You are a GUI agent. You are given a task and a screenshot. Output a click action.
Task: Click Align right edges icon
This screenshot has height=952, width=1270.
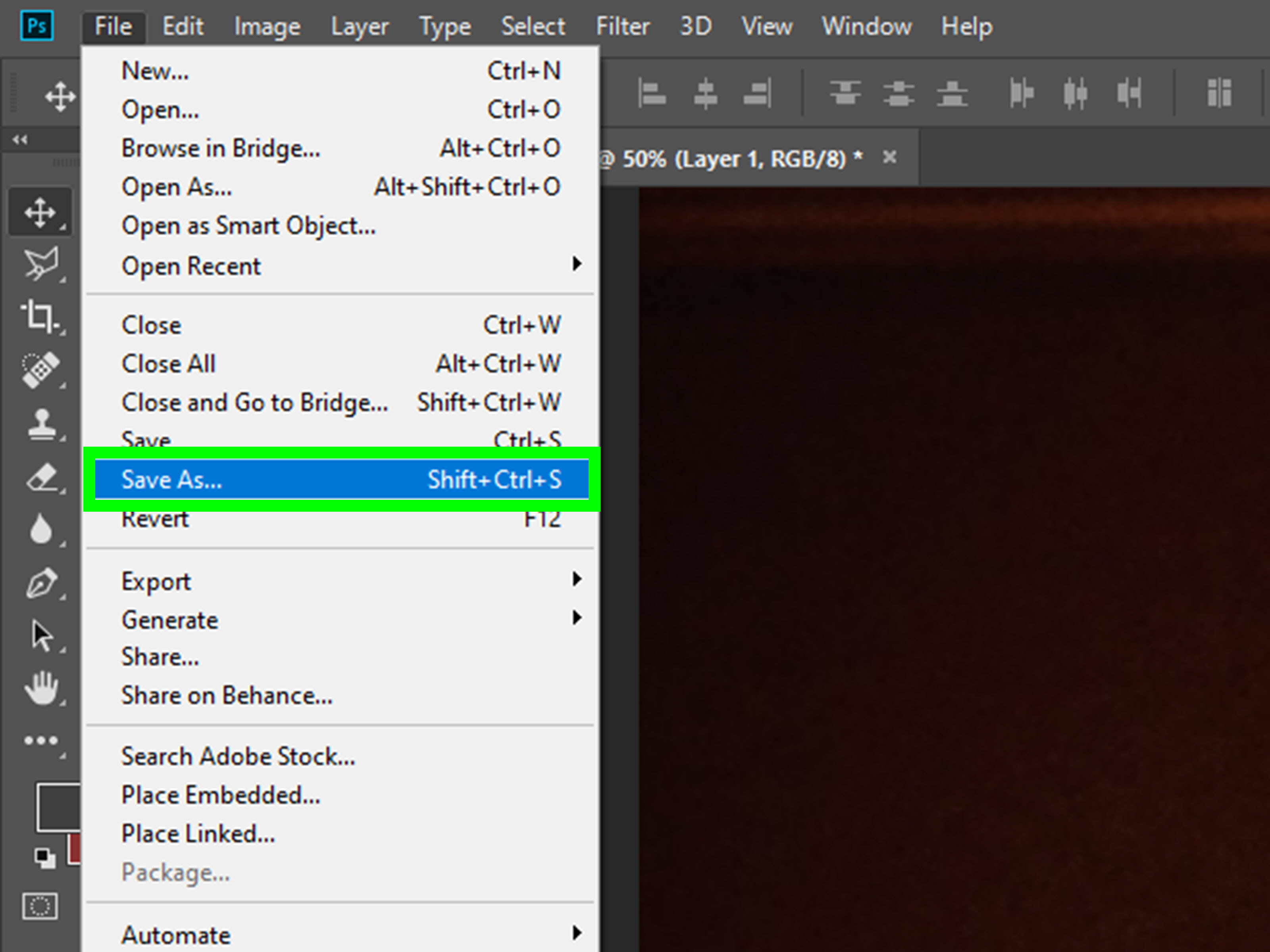(758, 93)
